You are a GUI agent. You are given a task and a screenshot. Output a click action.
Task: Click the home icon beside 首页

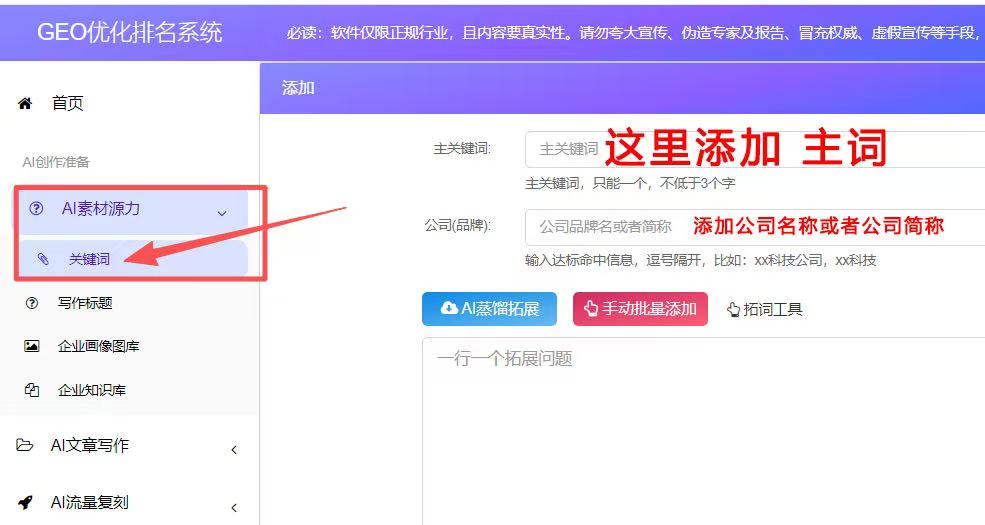[x=26, y=103]
